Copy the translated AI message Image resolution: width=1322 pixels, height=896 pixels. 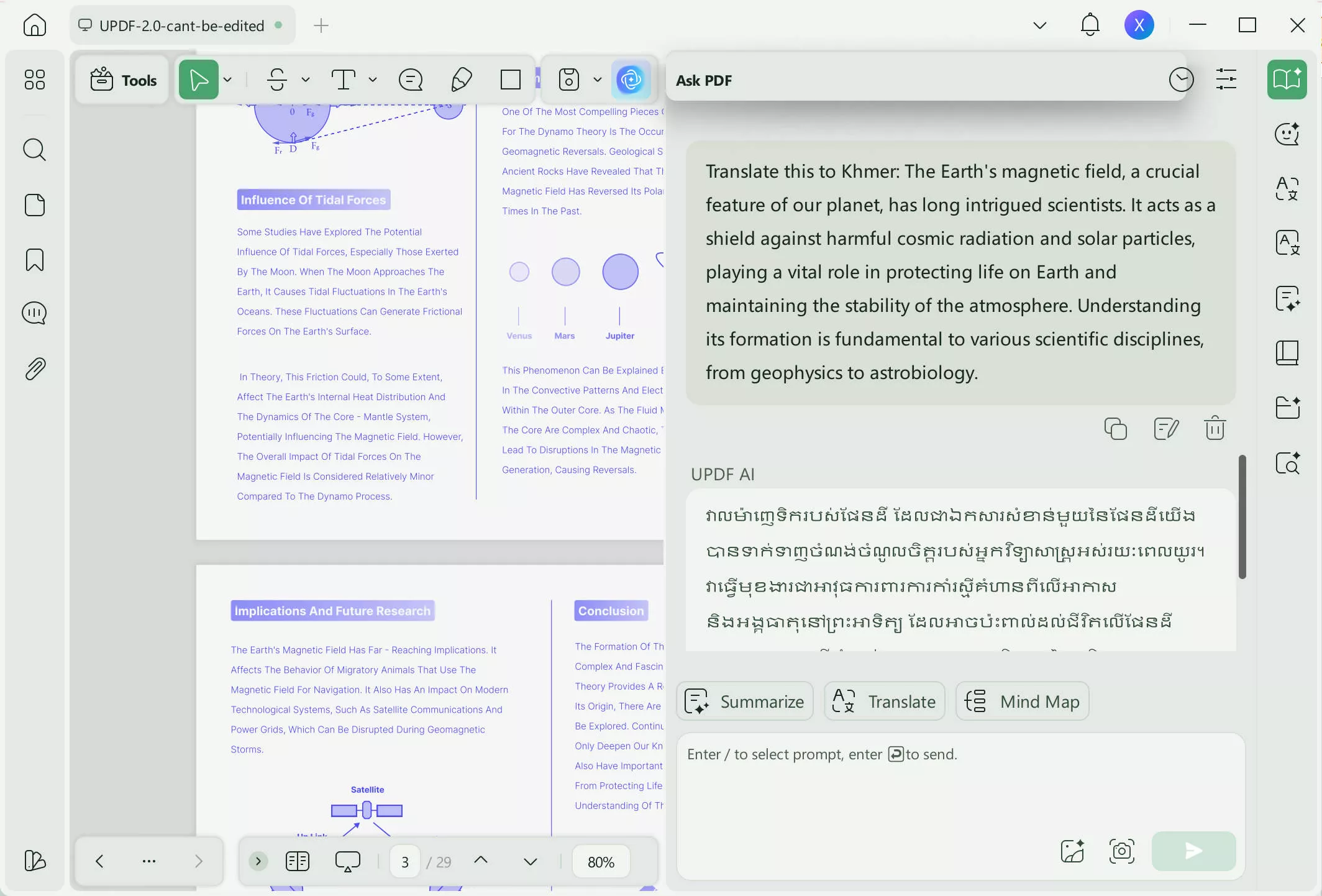tap(1115, 428)
